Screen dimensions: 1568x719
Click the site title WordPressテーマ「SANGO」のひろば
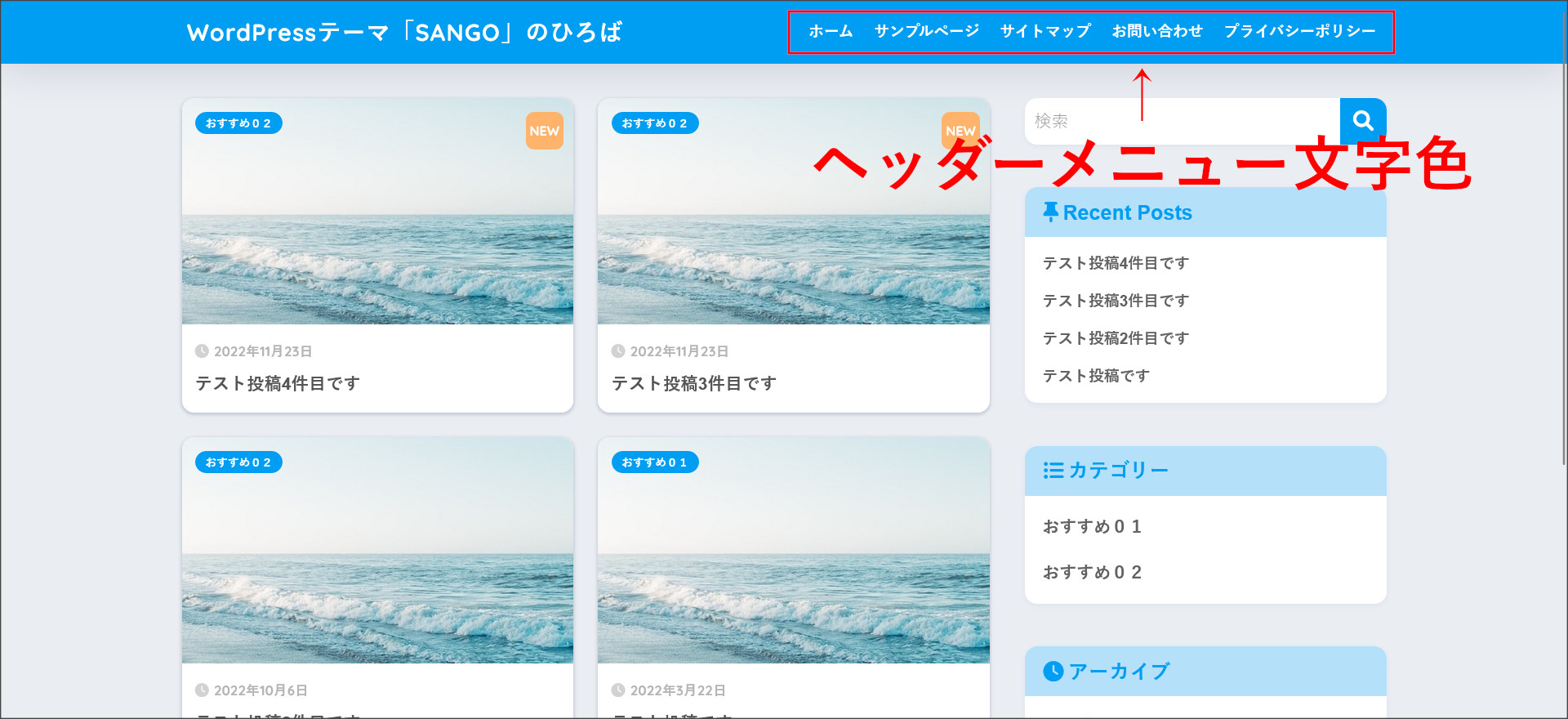(404, 33)
